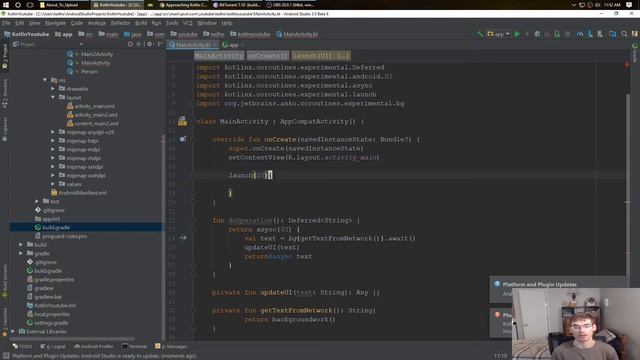Expand External Libraries node

pyautogui.click(x=13, y=331)
